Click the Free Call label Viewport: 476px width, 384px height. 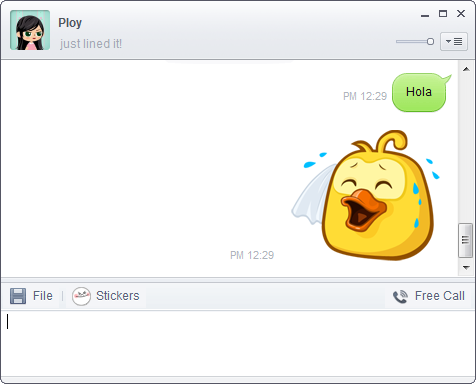pyautogui.click(x=440, y=296)
